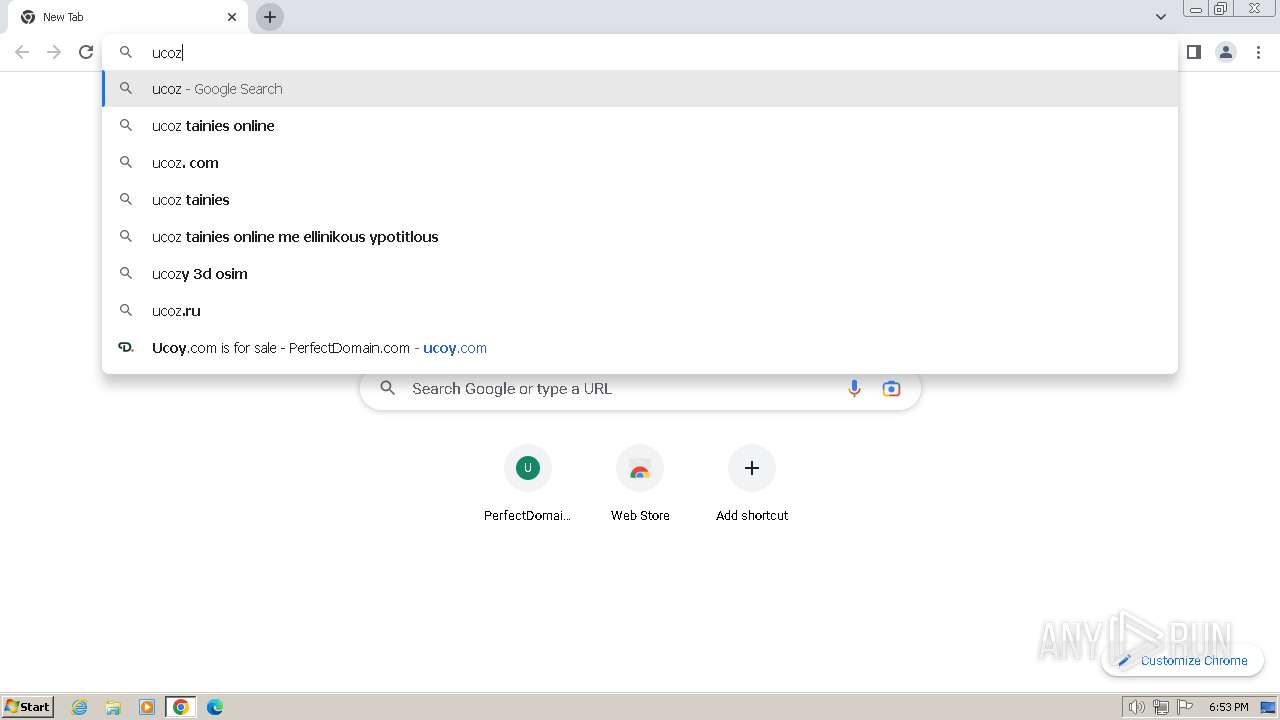This screenshot has height=720, width=1280.
Task: Start voice search with microphone icon
Action: 854,389
